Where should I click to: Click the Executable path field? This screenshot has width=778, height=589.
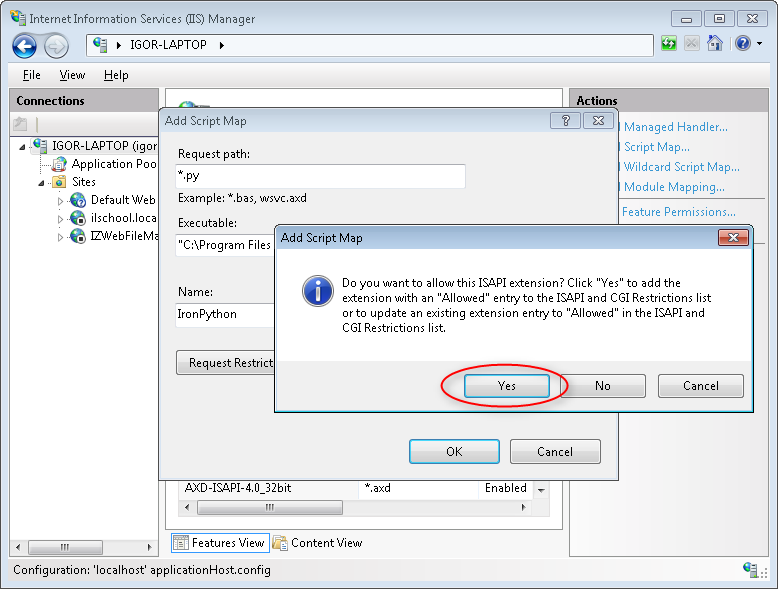[225, 245]
